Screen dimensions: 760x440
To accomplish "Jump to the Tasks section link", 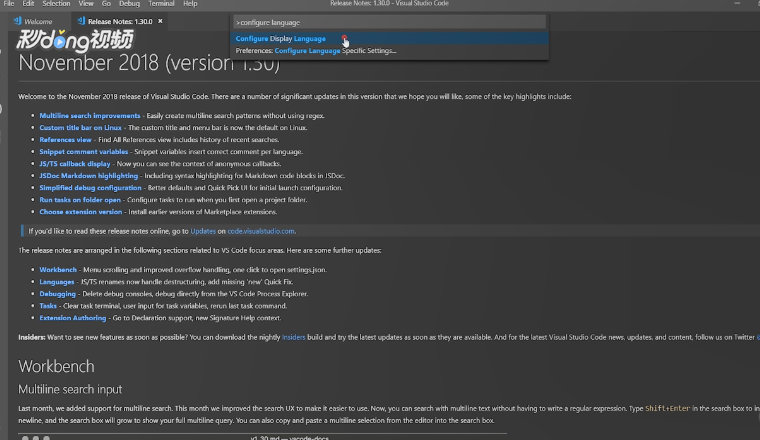I will coord(48,306).
